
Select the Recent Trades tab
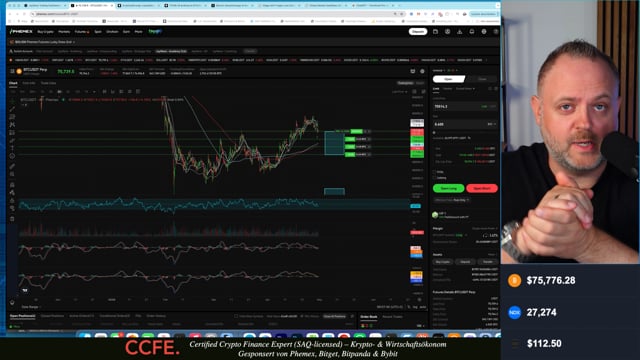click(x=392, y=317)
